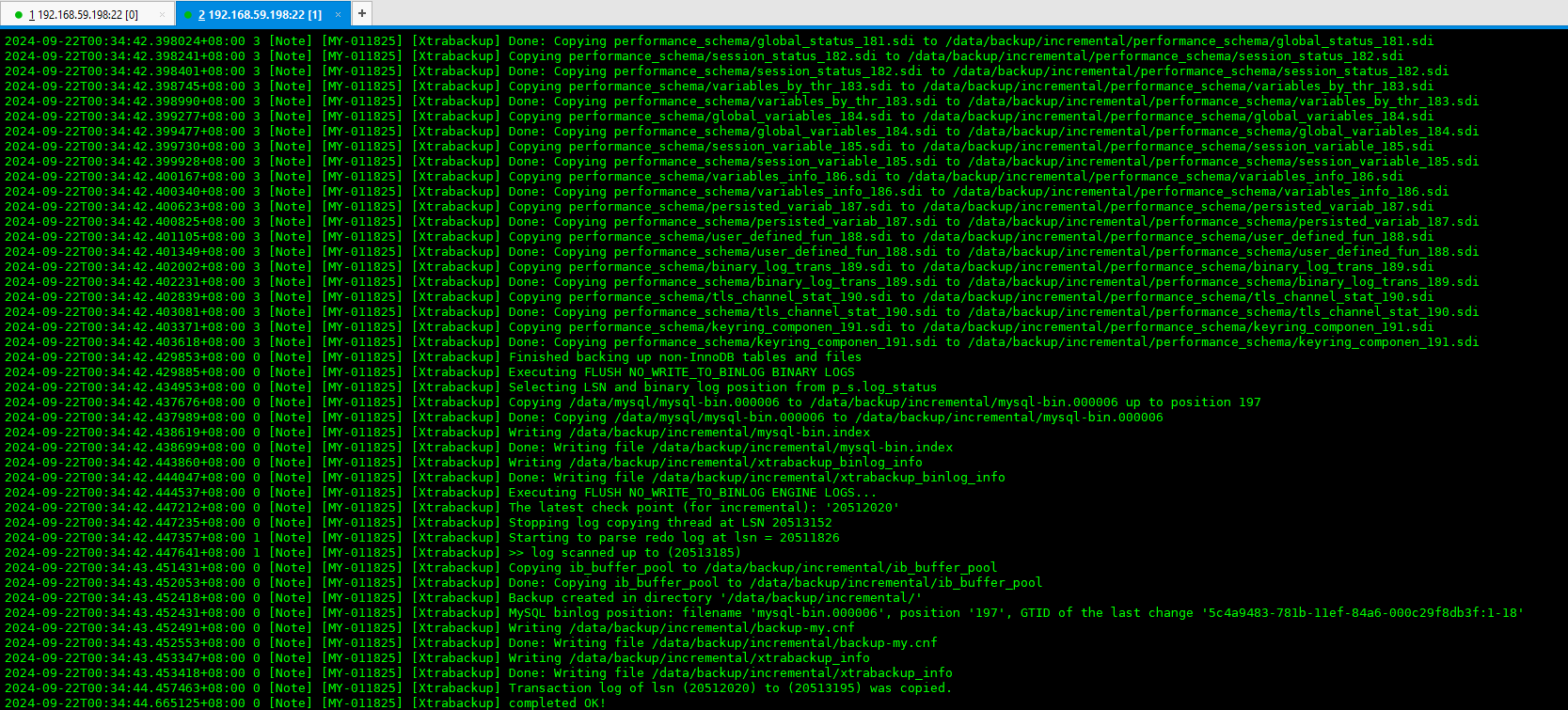Click 'Done: Copying performance_schema/tls_channel_stat_190.sdi' line
This screenshot has height=710, width=1568.
[993, 311]
